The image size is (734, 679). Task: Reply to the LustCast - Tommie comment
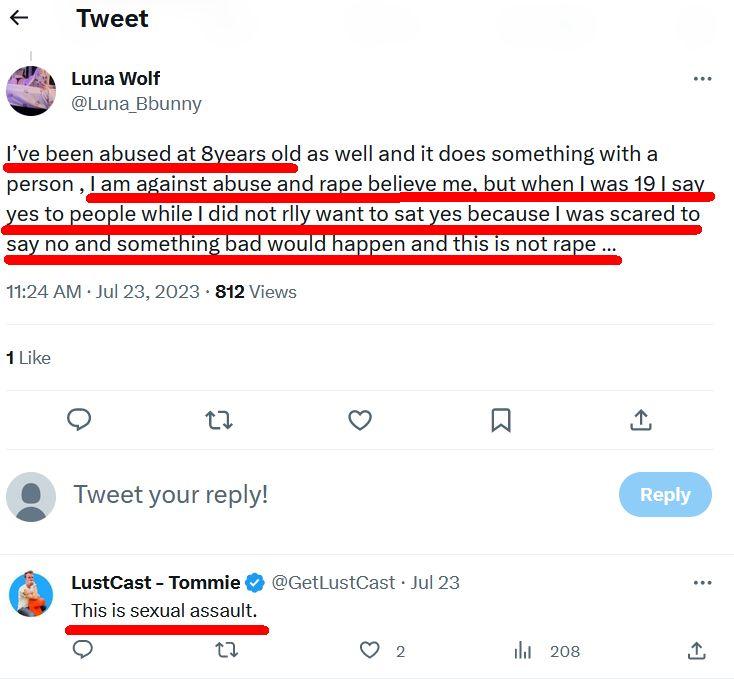click(x=83, y=651)
